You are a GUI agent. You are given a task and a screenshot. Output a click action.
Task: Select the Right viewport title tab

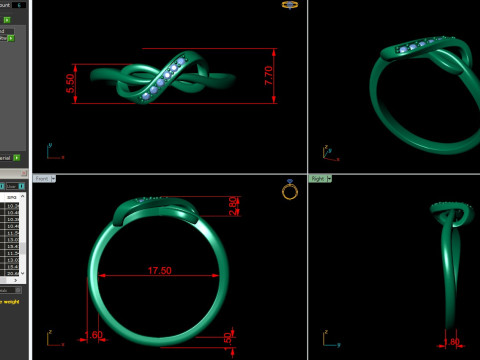(318, 179)
